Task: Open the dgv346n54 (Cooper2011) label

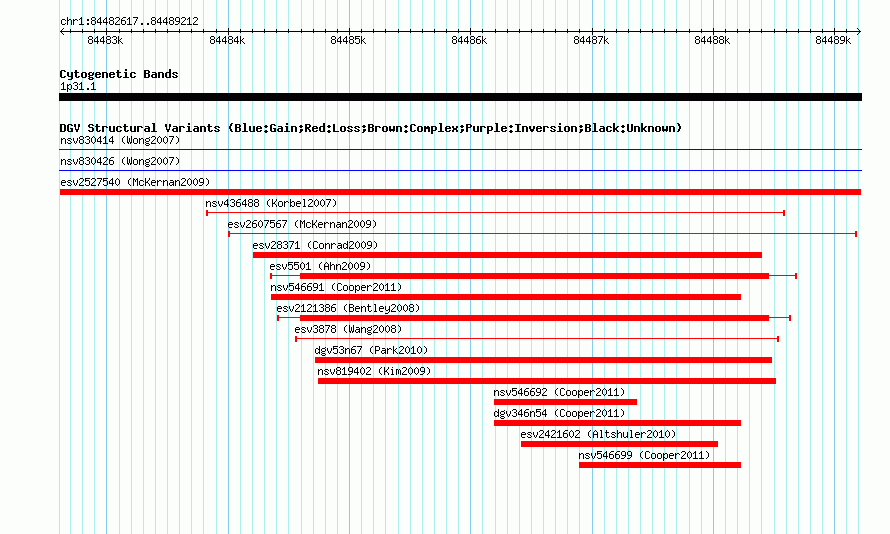Action: (559, 413)
